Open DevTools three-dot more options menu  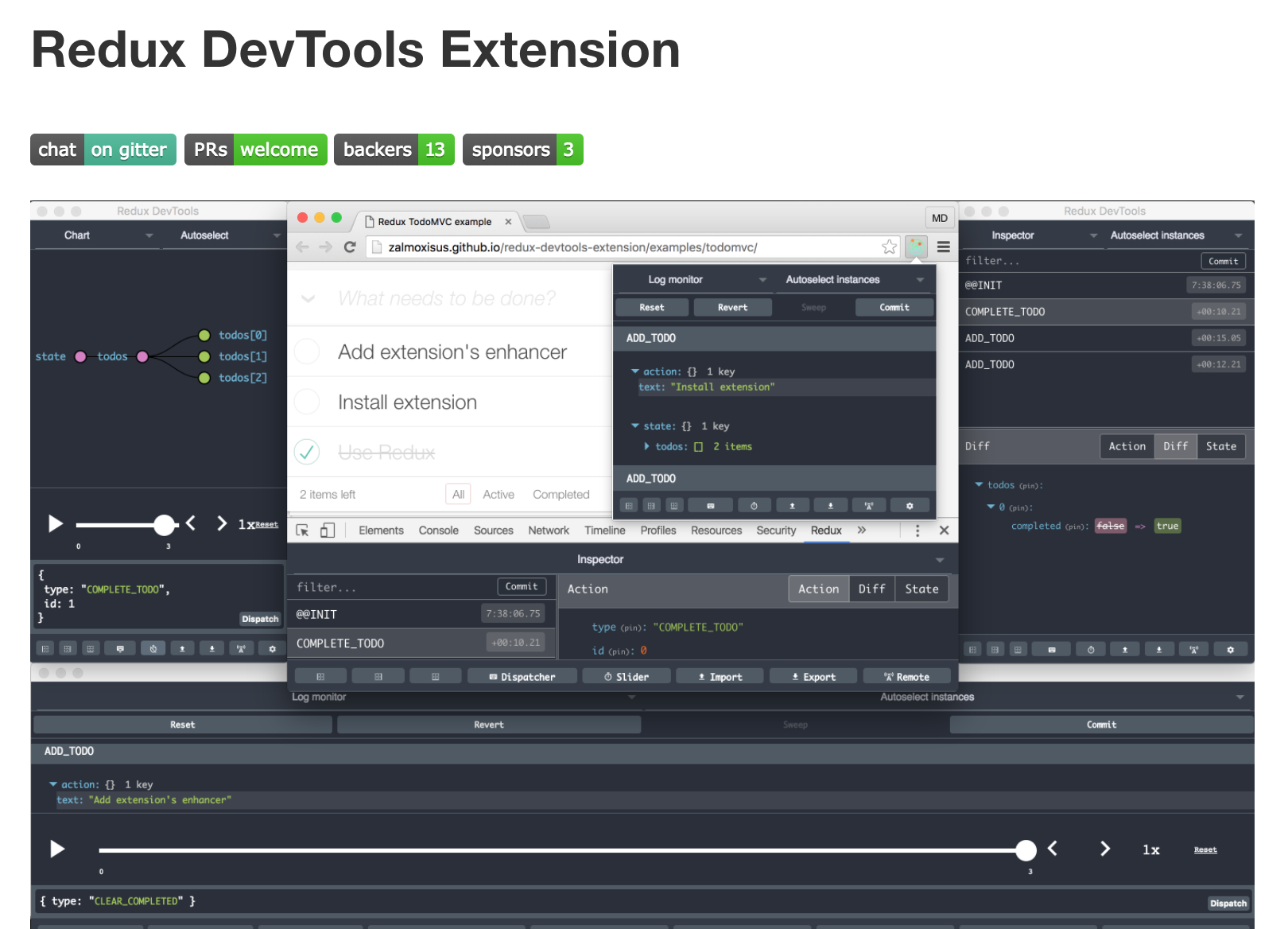[918, 531]
